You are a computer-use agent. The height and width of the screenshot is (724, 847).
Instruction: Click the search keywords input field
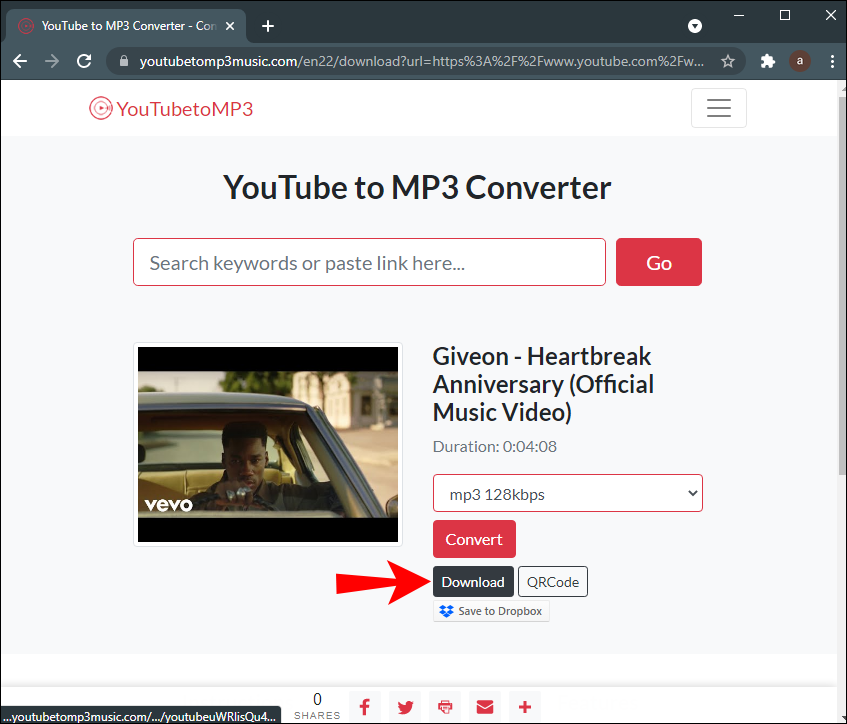point(369,263)
